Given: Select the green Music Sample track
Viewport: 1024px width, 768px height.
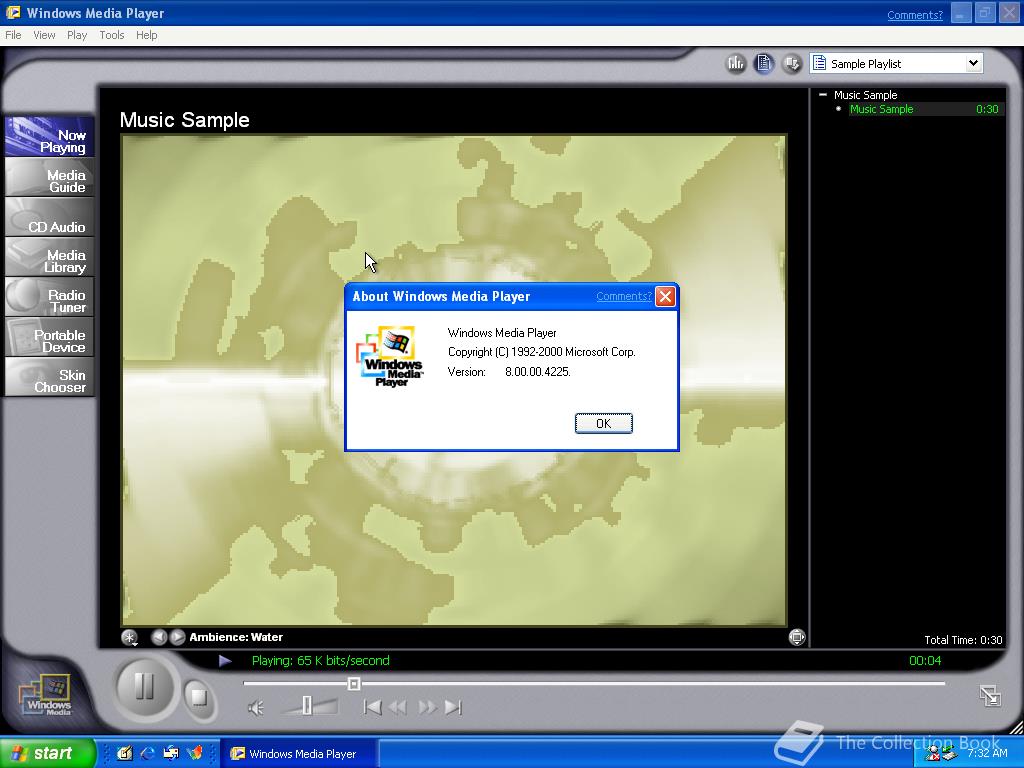Looking at the screenshot, I should click(881, 109).
